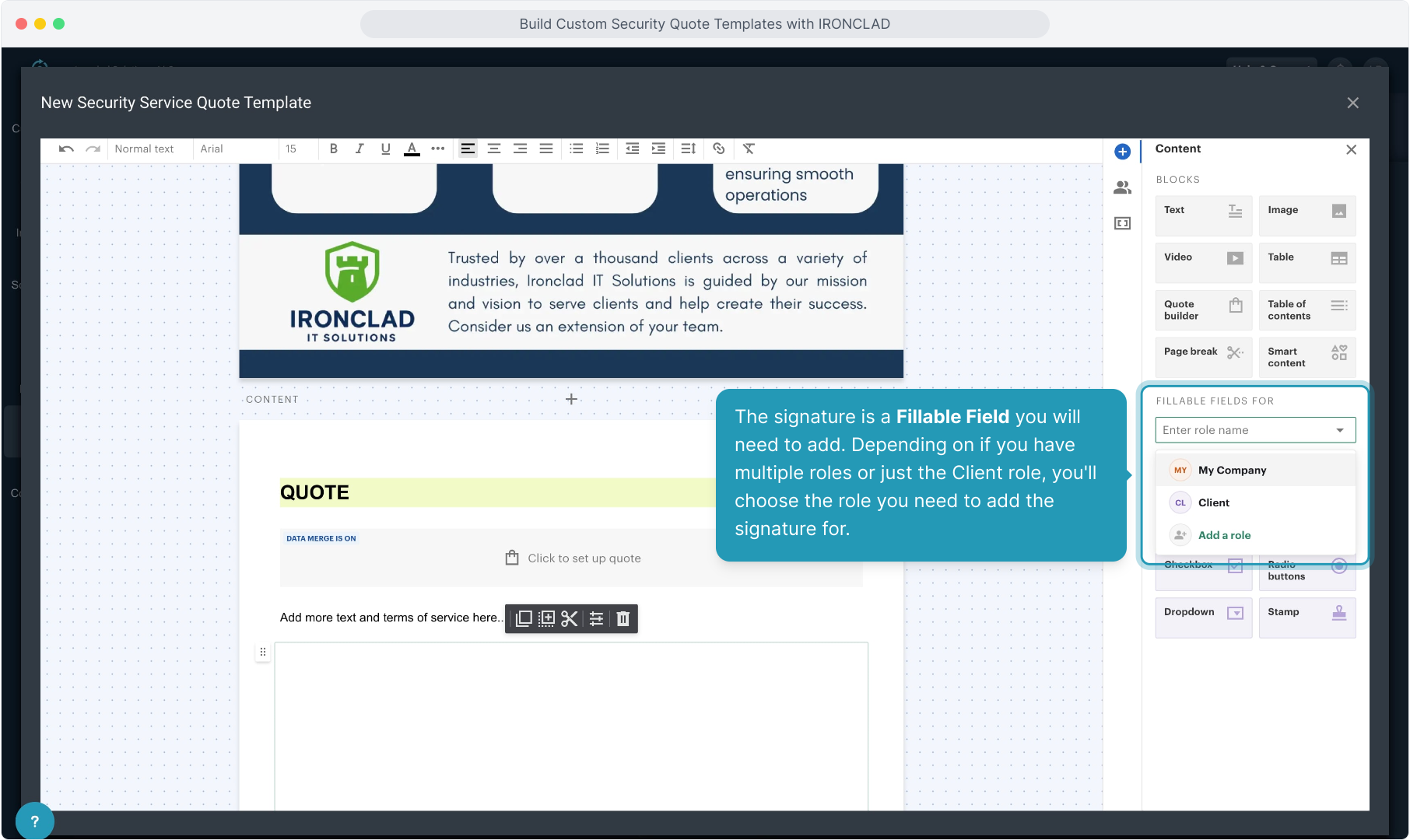Viewport: 1410px width, 840px height.
Task: Decrease the text indent
Action: (x=632, y=149)
